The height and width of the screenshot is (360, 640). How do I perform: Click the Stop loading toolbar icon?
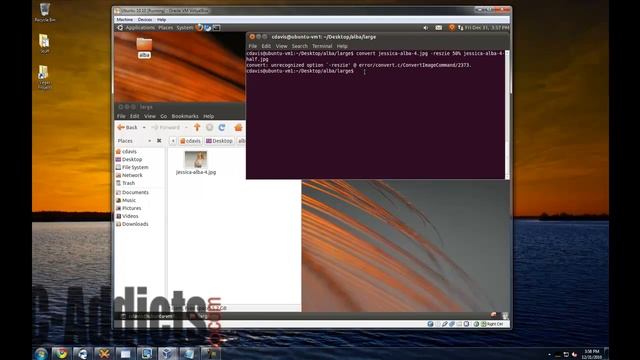pos(209,127)
